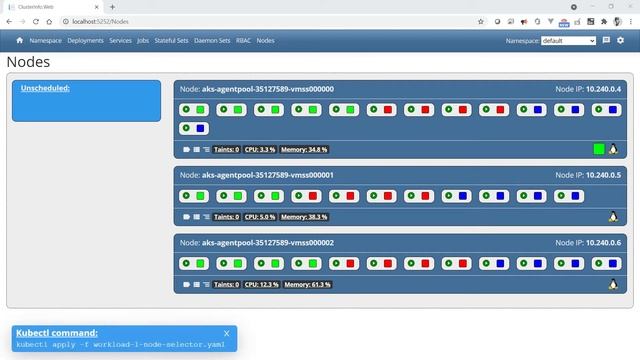Select first green pod on node vmss000002
This screenshot has width=640, height=360.
click(194, 264)
